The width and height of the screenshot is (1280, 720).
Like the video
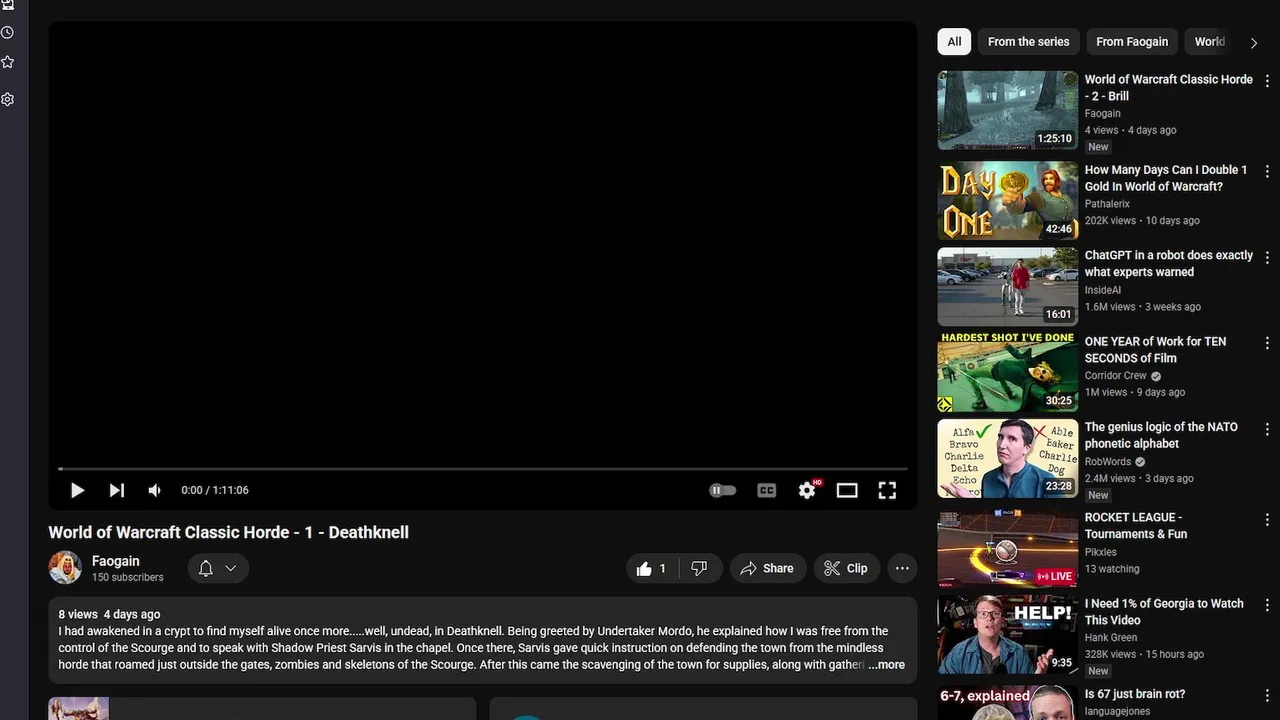pos(652,568)
